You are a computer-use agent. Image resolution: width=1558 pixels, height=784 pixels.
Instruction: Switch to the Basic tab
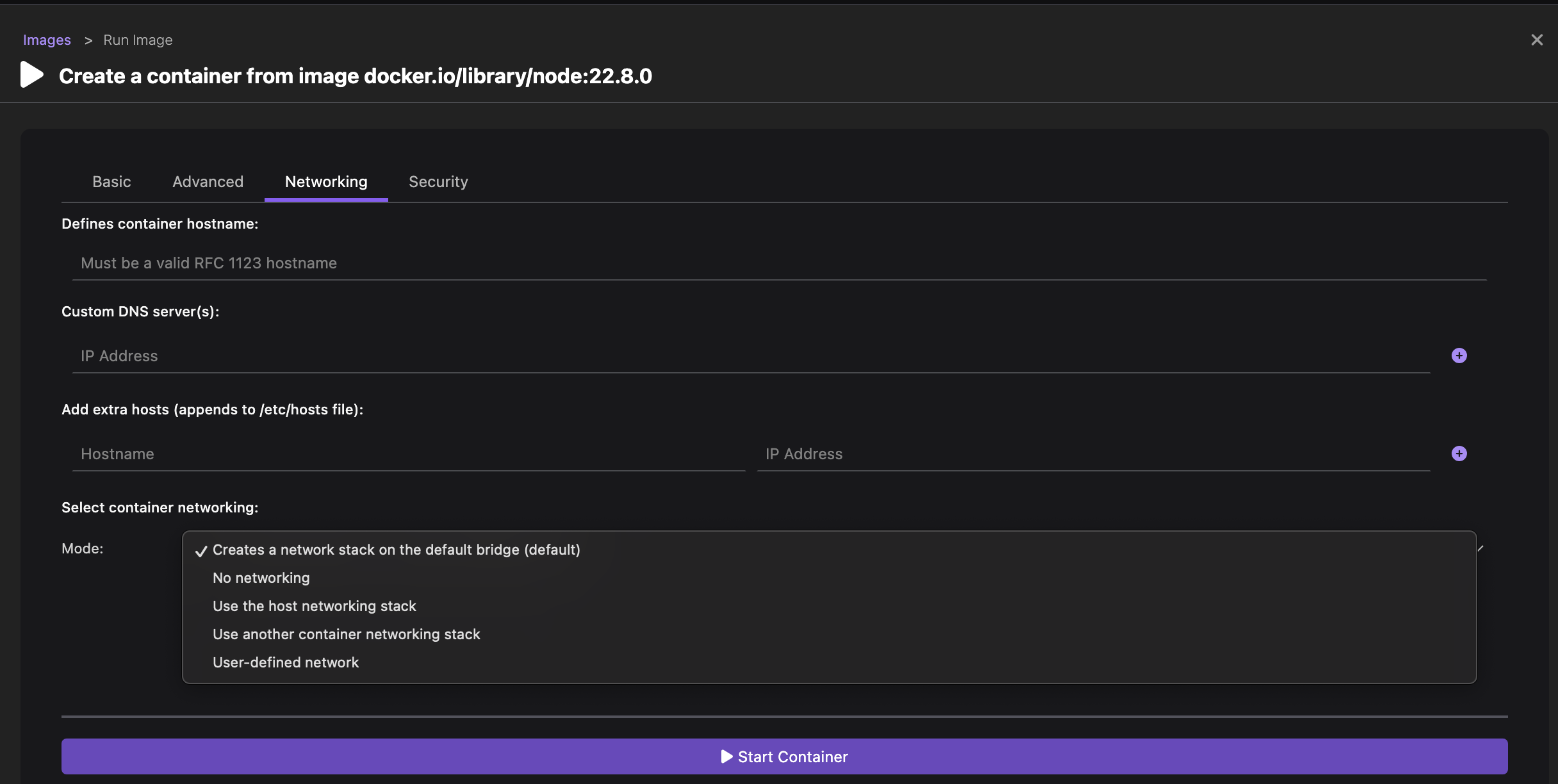click(x=111, y=182)
